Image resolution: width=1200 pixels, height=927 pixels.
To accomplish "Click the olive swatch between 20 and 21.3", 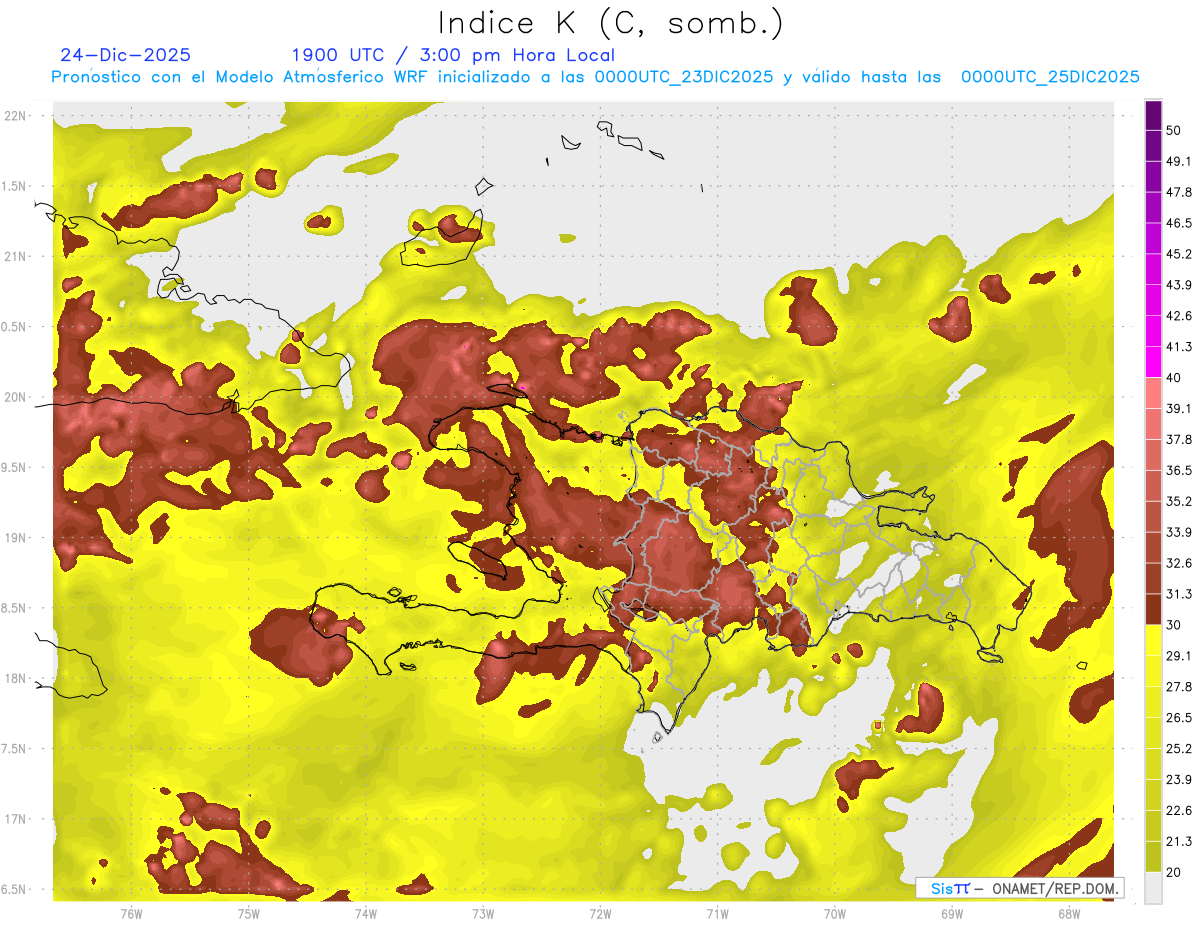I will pos(1153,857).
